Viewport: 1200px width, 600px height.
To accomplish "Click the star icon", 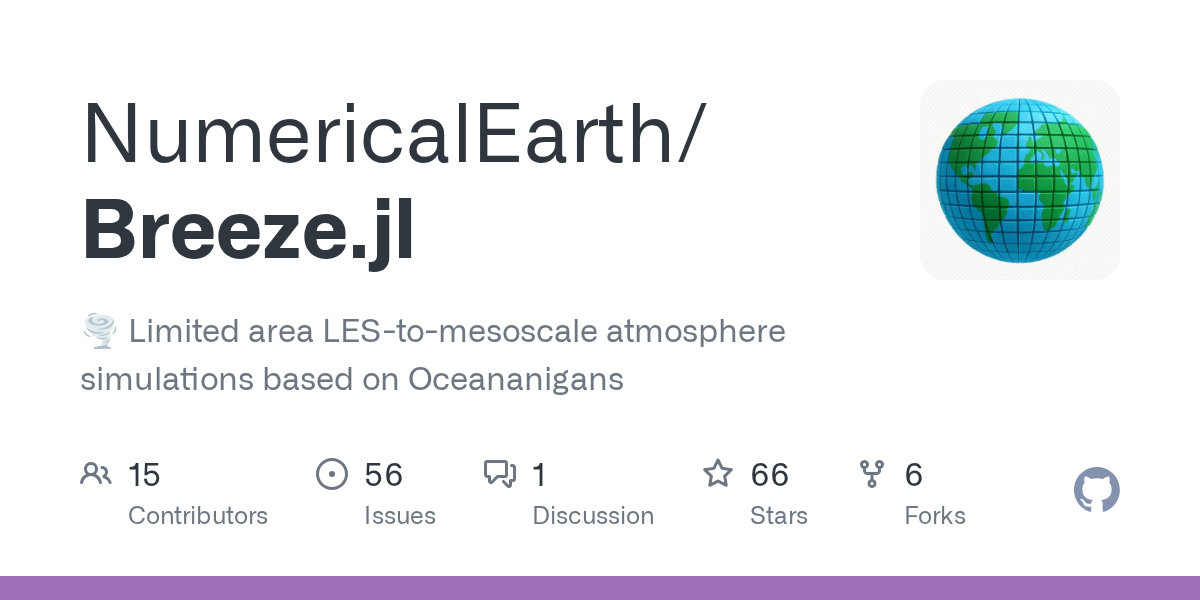I will click(718, 474).
